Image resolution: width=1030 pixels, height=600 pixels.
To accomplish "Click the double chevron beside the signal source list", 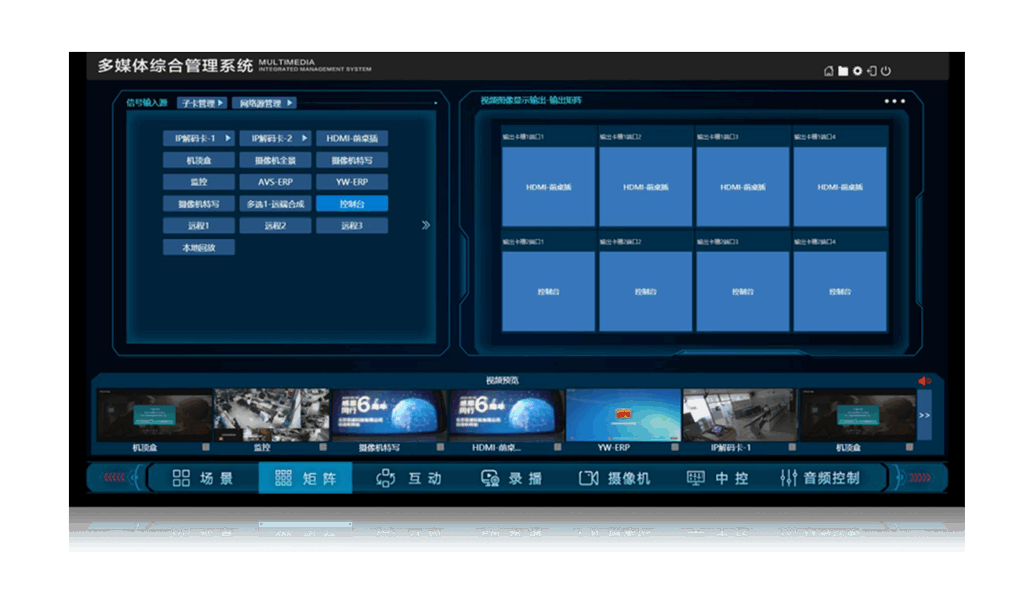I will coord(426,225).
